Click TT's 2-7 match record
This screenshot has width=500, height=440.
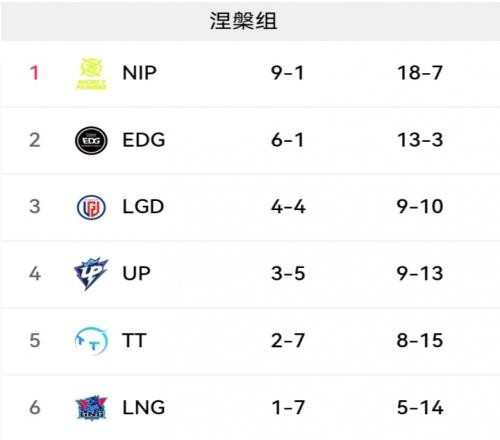(x=288, y=341)
